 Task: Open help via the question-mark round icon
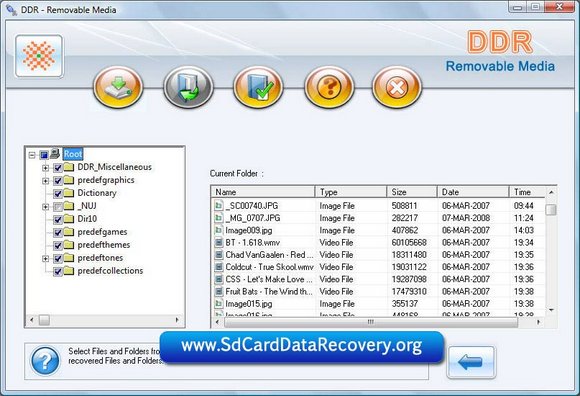click(x=329, y=87)
